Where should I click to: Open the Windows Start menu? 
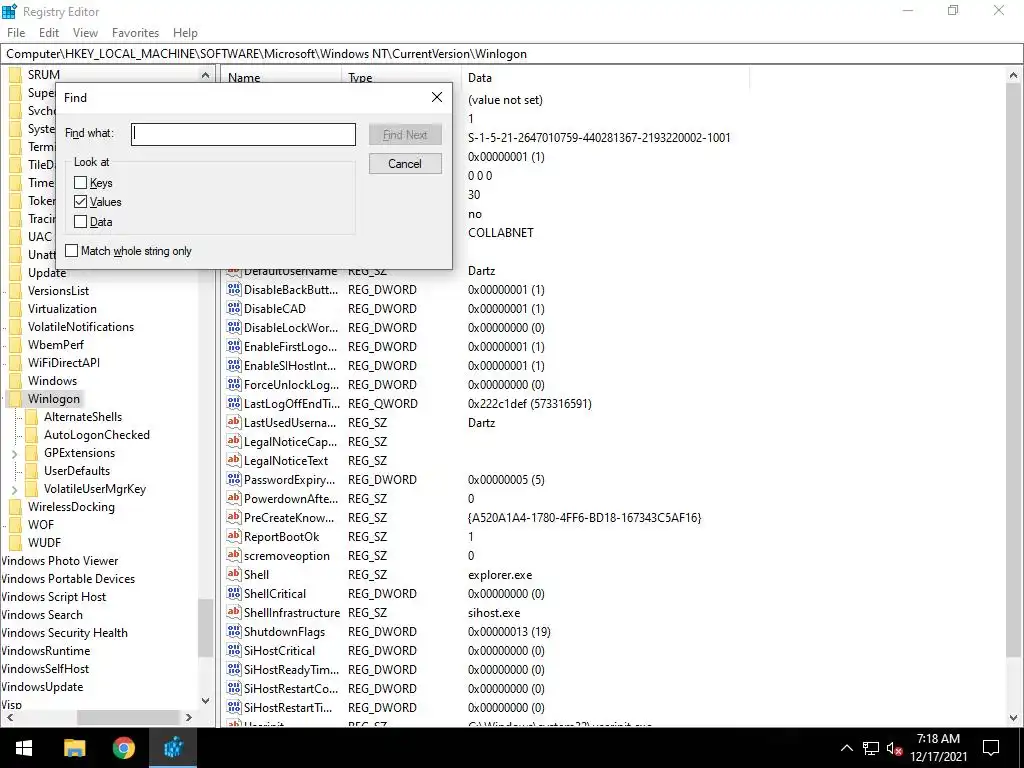pyautogui.click(x=24, y=748)
